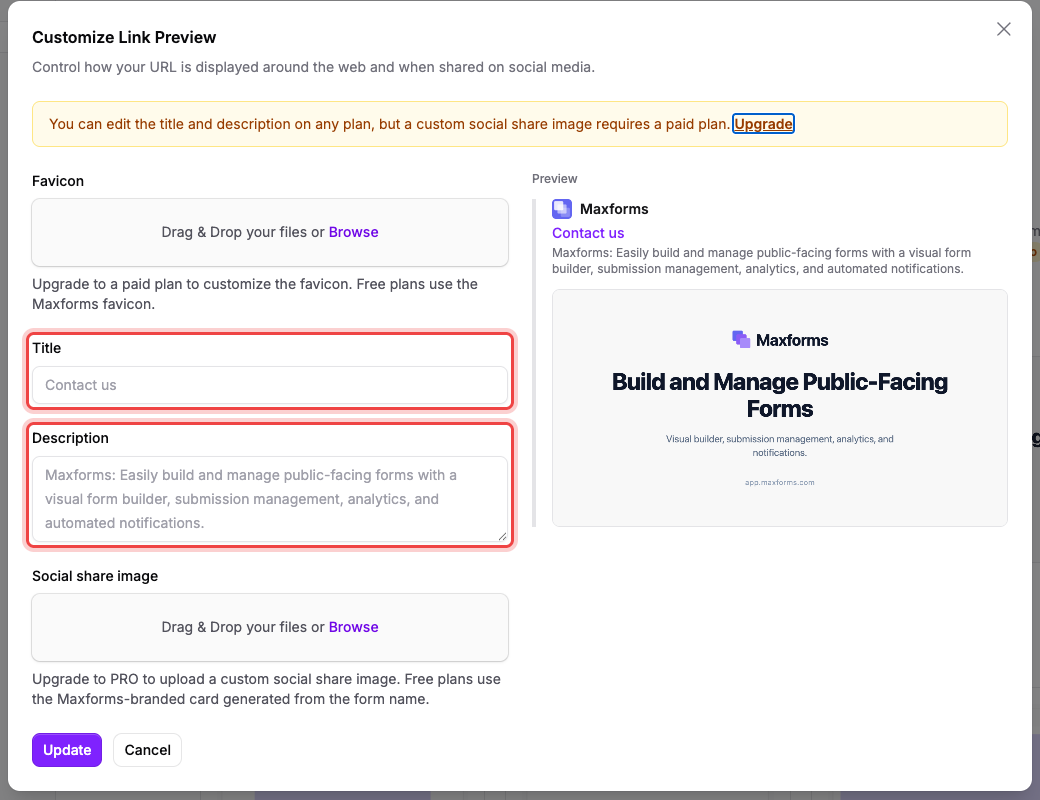1040x800 pixels.
Task: Click the 'Control how your URL is displayed' subtitle
Action: click(313, 67)
